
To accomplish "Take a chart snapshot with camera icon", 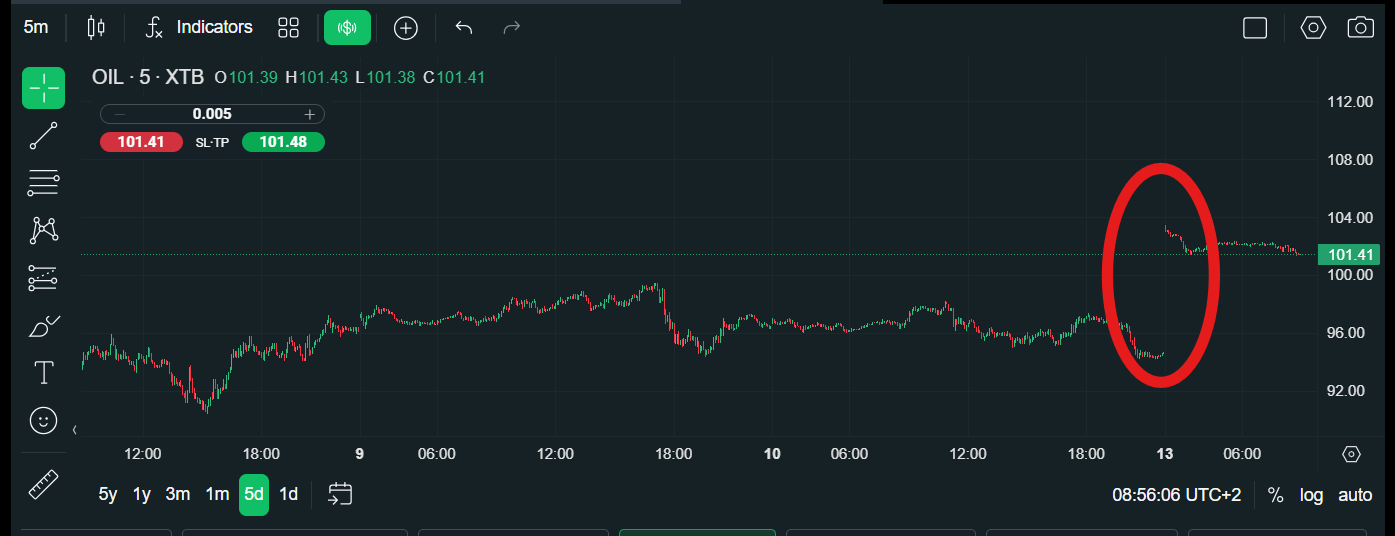I will 1360,27.
